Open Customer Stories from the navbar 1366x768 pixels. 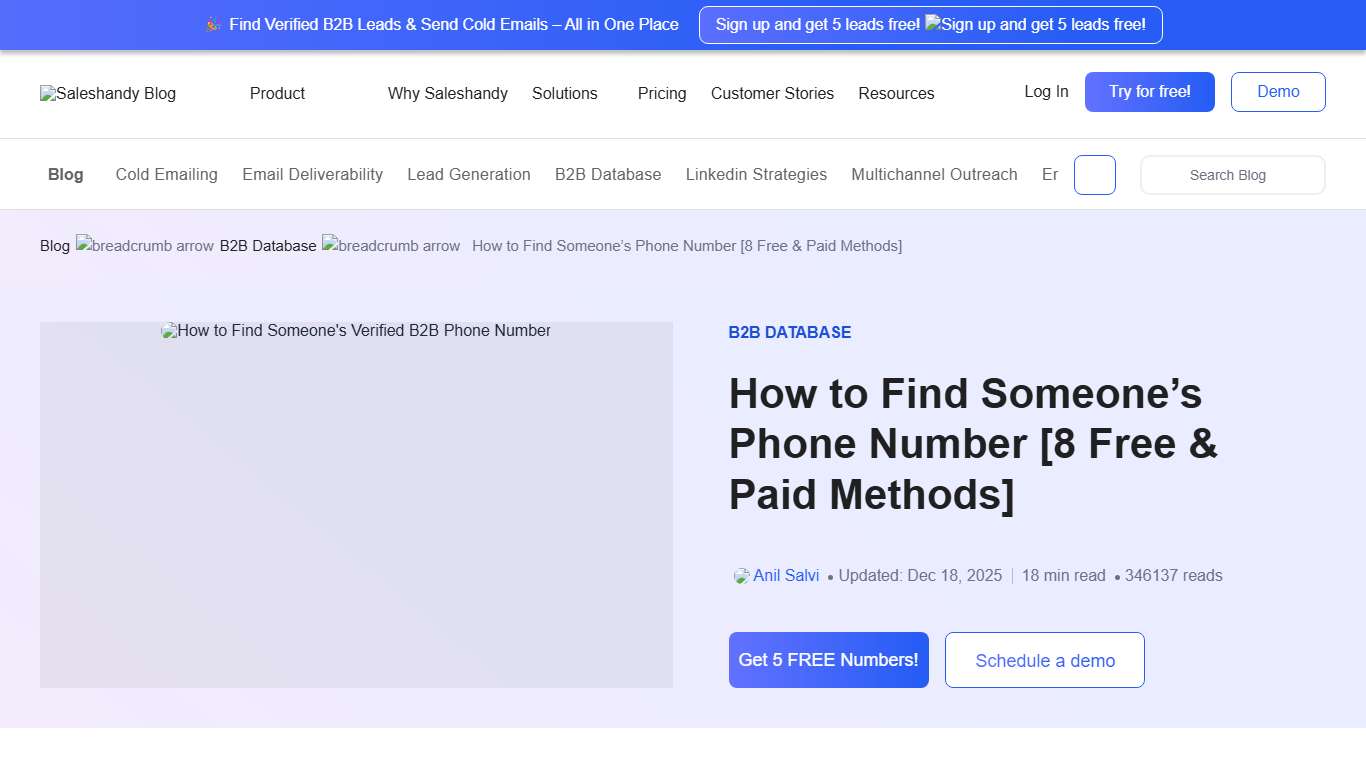coord(772,93)
